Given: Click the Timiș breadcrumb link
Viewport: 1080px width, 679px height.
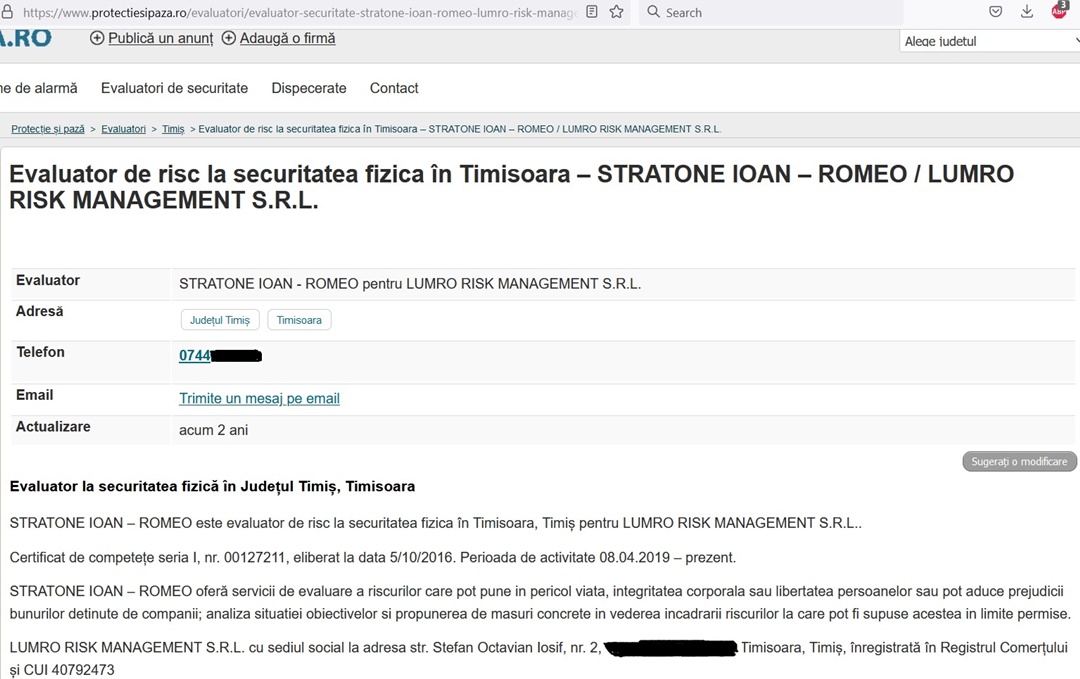Looking at the screenshot, I should point(173,129).
